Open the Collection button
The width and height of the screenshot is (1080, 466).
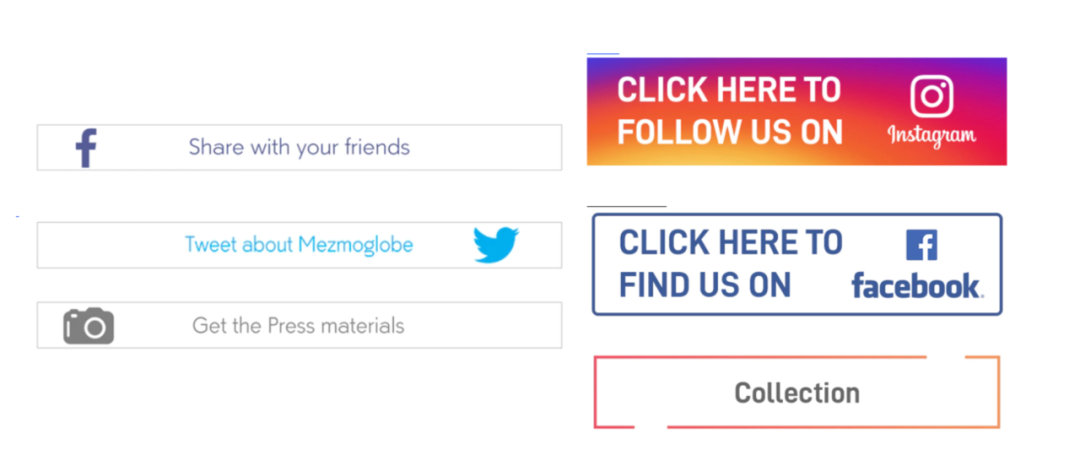[x=797, y=392]
